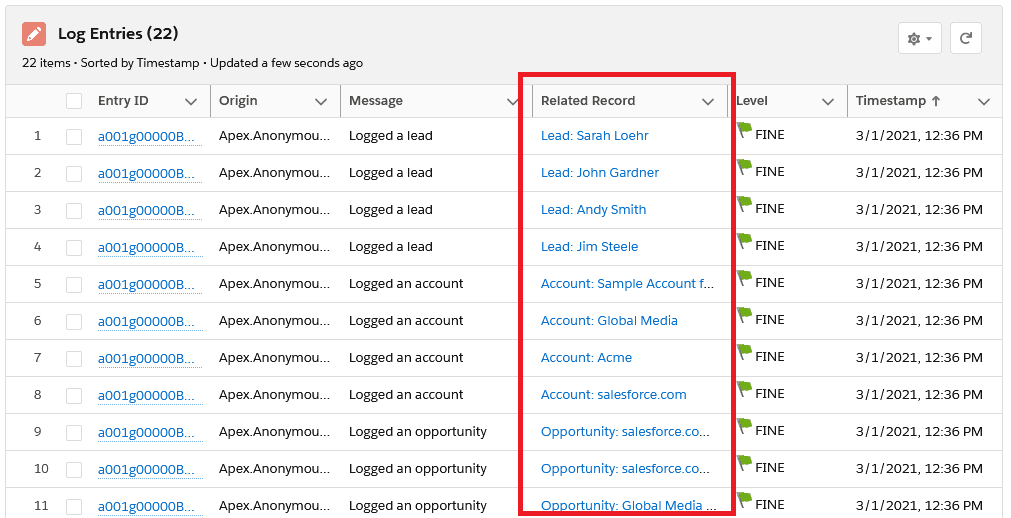This screenshot has width=1011, height=518.
Task: Open Account: salesforce.com record
Action: [614, 394]
